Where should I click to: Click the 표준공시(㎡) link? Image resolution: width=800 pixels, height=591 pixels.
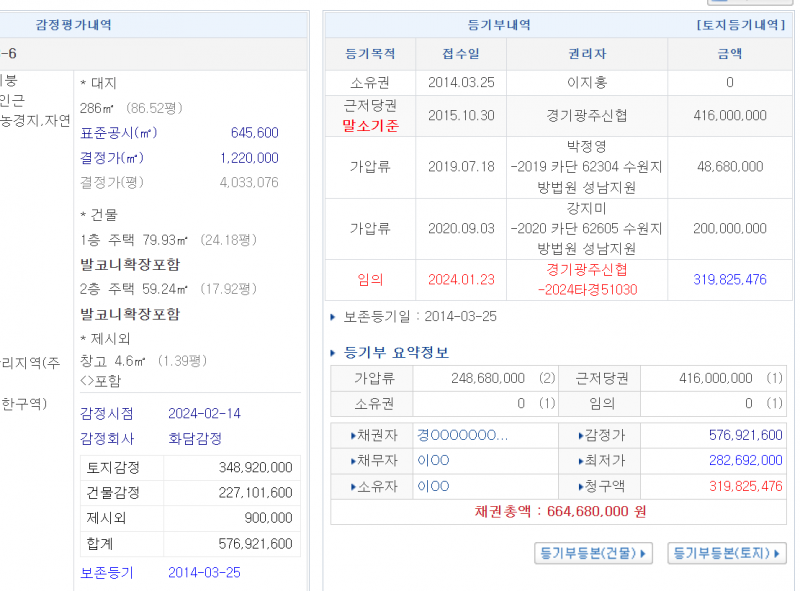(x=118, y=133)
